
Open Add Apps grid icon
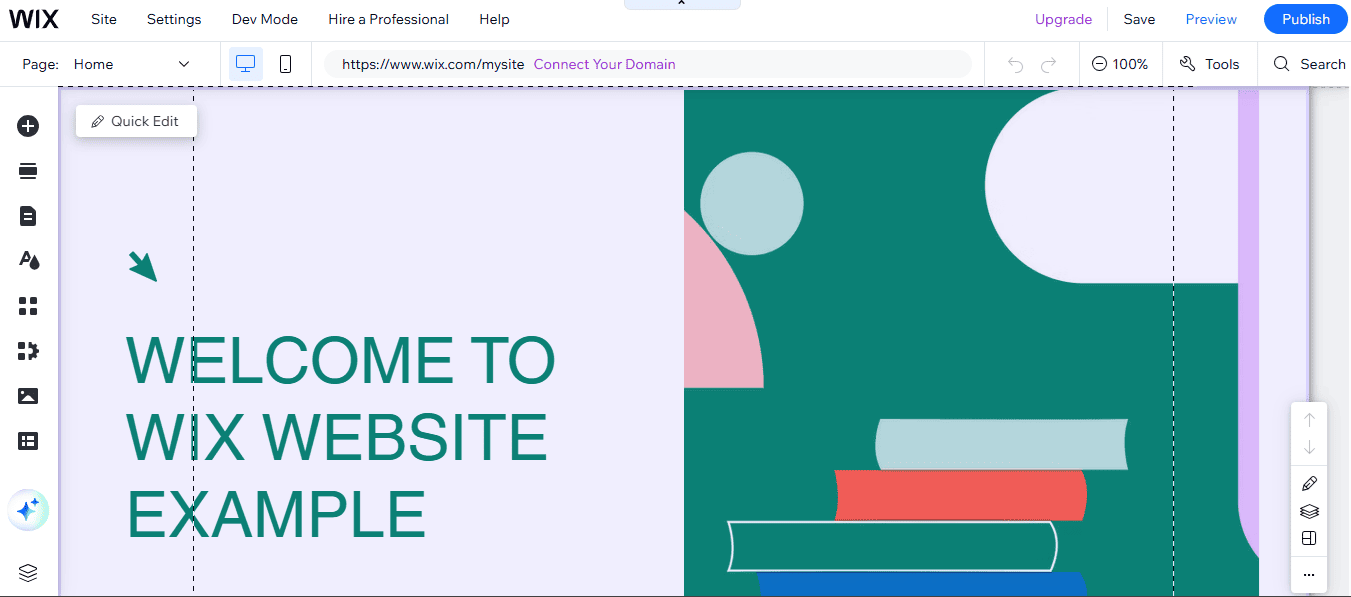pyautogui.click(x=28, y=306)
